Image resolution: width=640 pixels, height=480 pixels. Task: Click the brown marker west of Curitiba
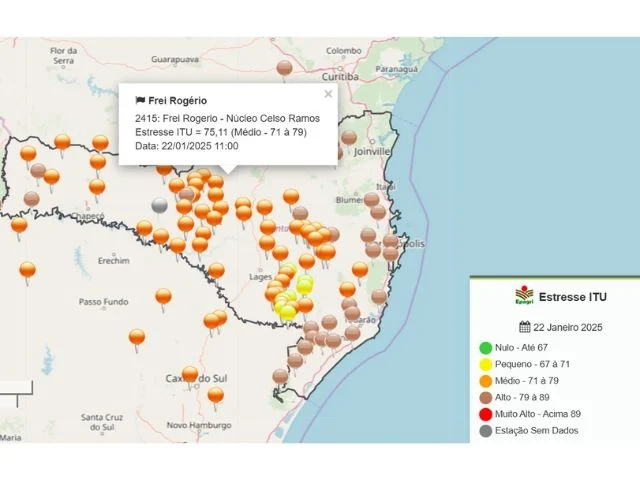(x=285, y=68)
